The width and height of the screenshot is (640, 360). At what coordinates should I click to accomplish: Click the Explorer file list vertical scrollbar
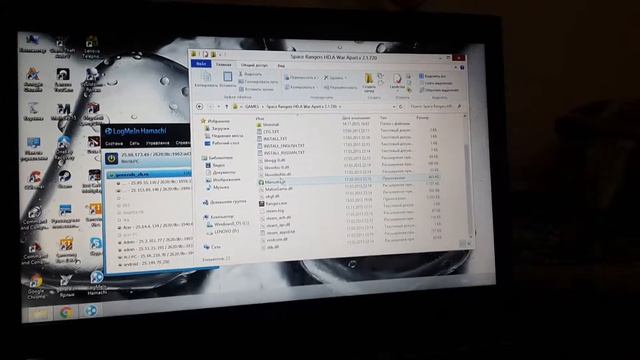pos(469,178)
